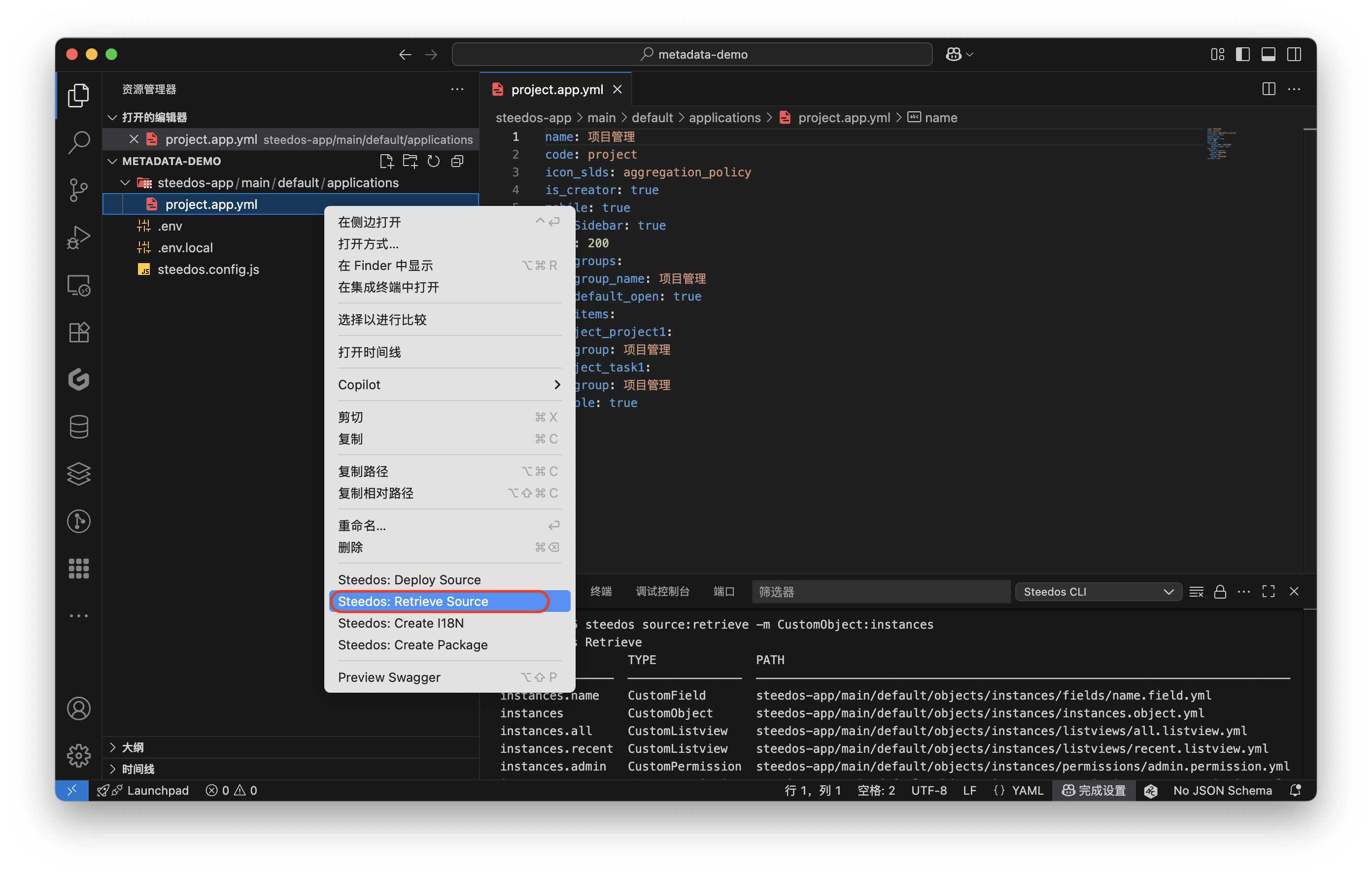The height and width of the screenshot is (874, 1372).
Task: Close project.app.yml in open editors list
Action: tap(134, 139)
